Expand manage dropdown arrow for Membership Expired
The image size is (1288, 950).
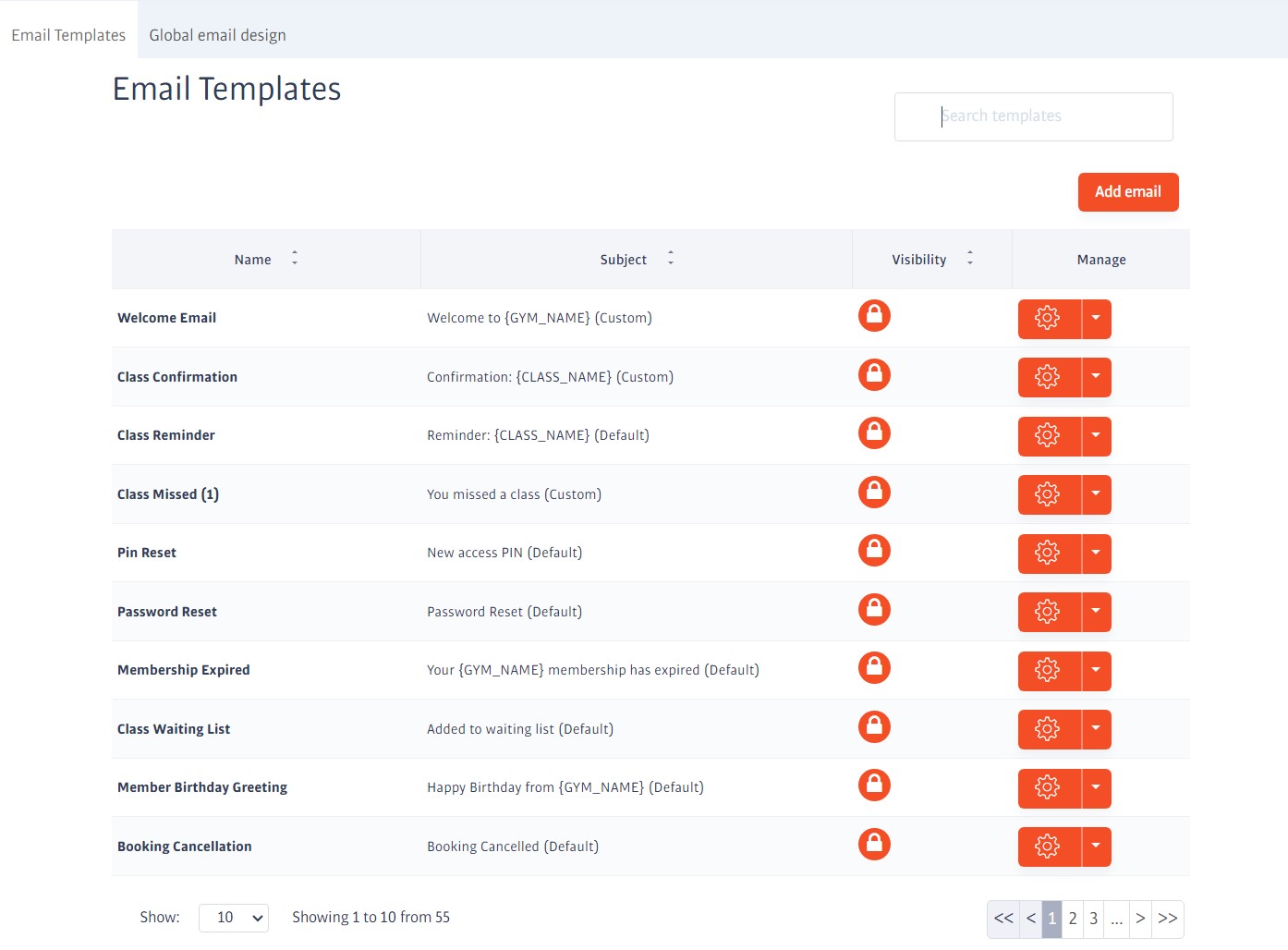pyautogui.click(x=1097, y=671)
